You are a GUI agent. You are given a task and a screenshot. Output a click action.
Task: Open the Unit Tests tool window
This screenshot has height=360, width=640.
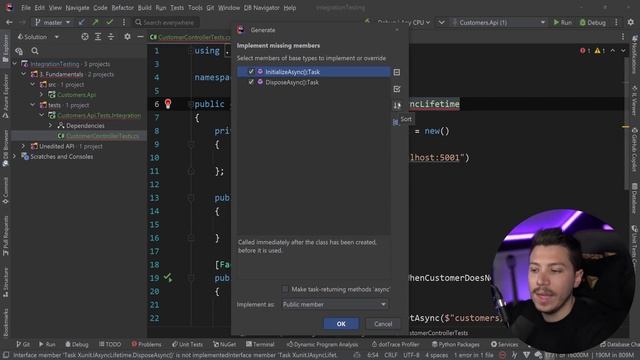coord(187,344)
